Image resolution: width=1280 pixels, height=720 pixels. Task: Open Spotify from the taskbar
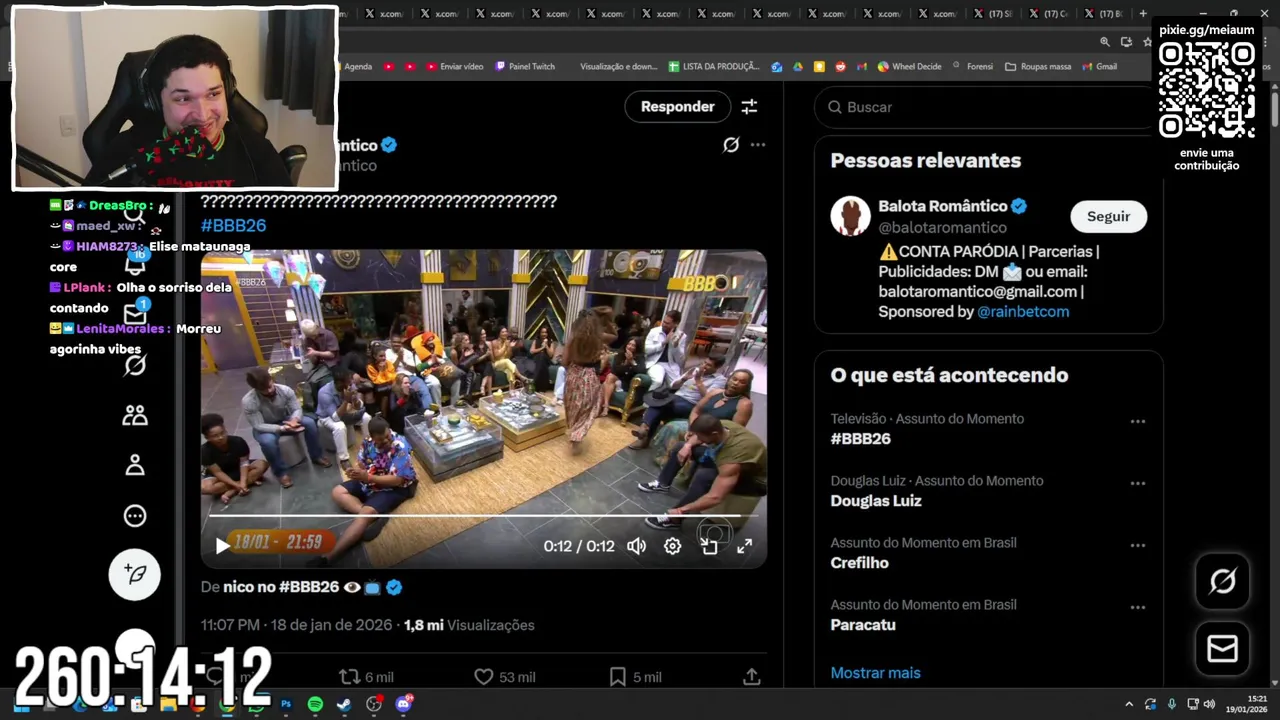(x=315, y=704)
